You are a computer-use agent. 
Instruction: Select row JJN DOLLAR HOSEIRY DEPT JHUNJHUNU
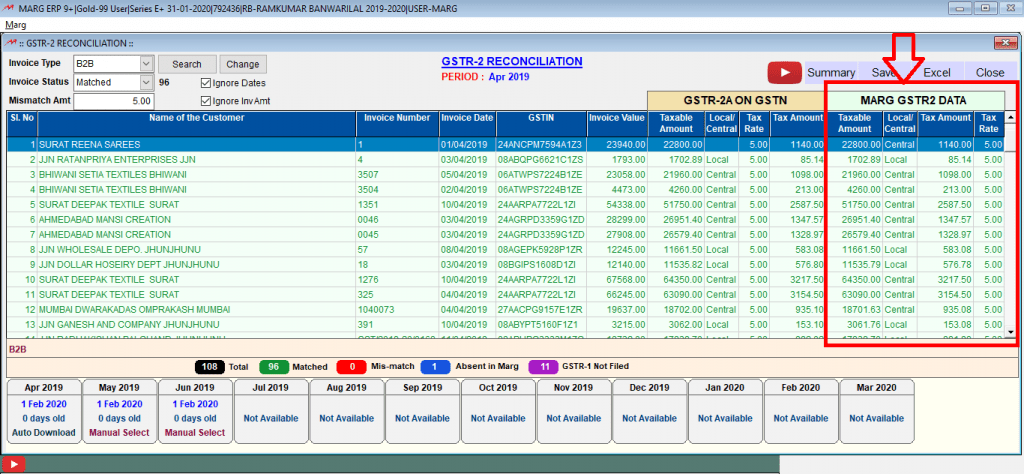tap(505, 264)
